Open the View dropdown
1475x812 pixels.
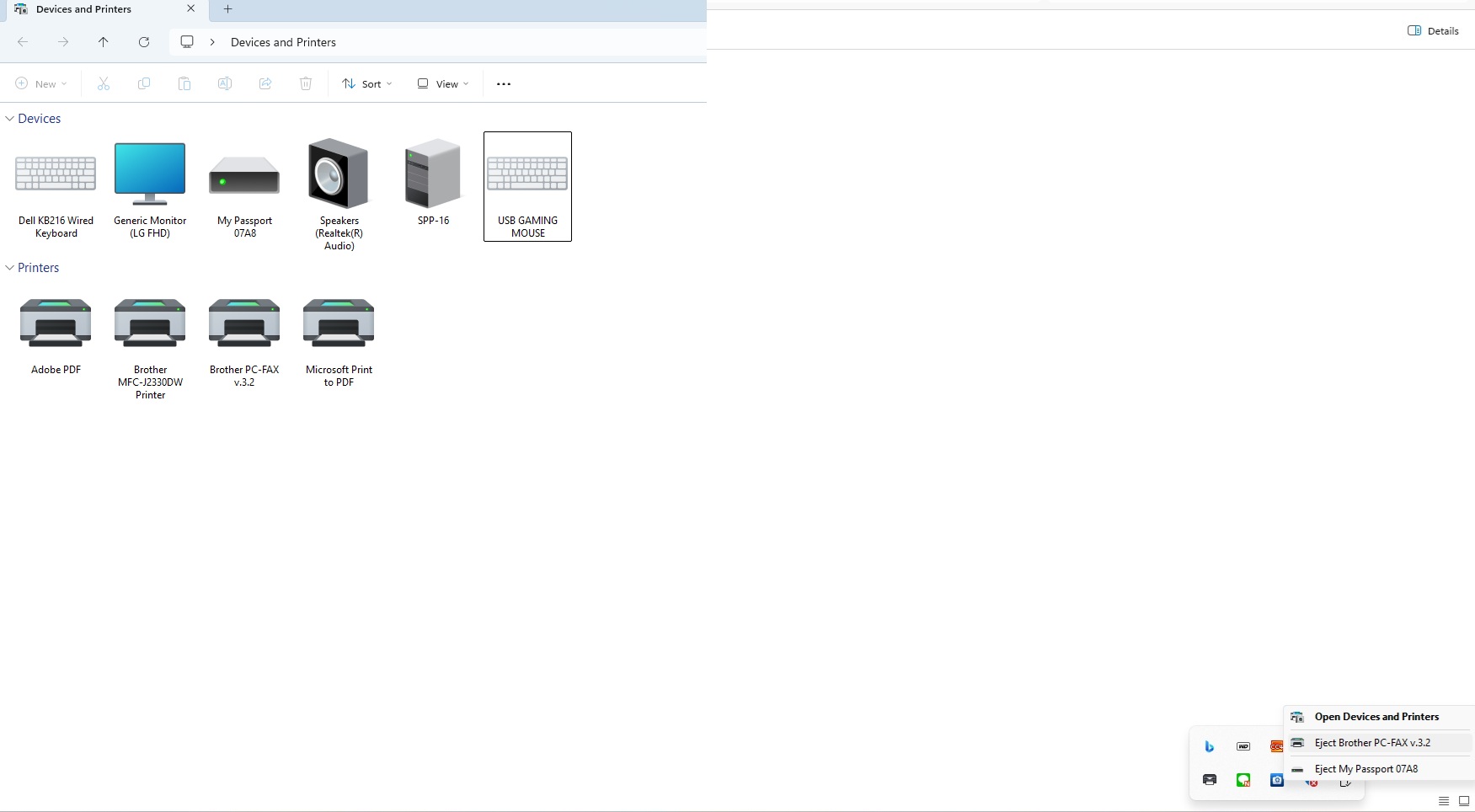(x=443, y=83)
